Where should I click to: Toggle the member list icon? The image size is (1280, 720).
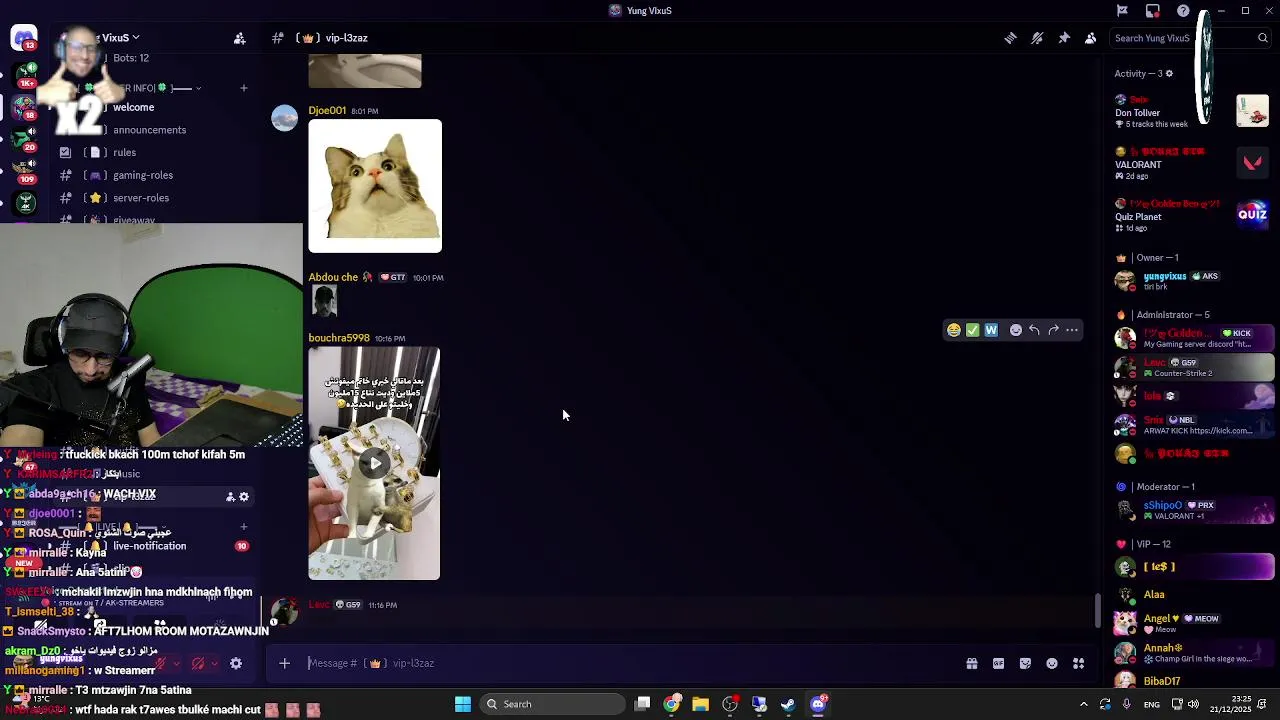tap(1090, 38)
